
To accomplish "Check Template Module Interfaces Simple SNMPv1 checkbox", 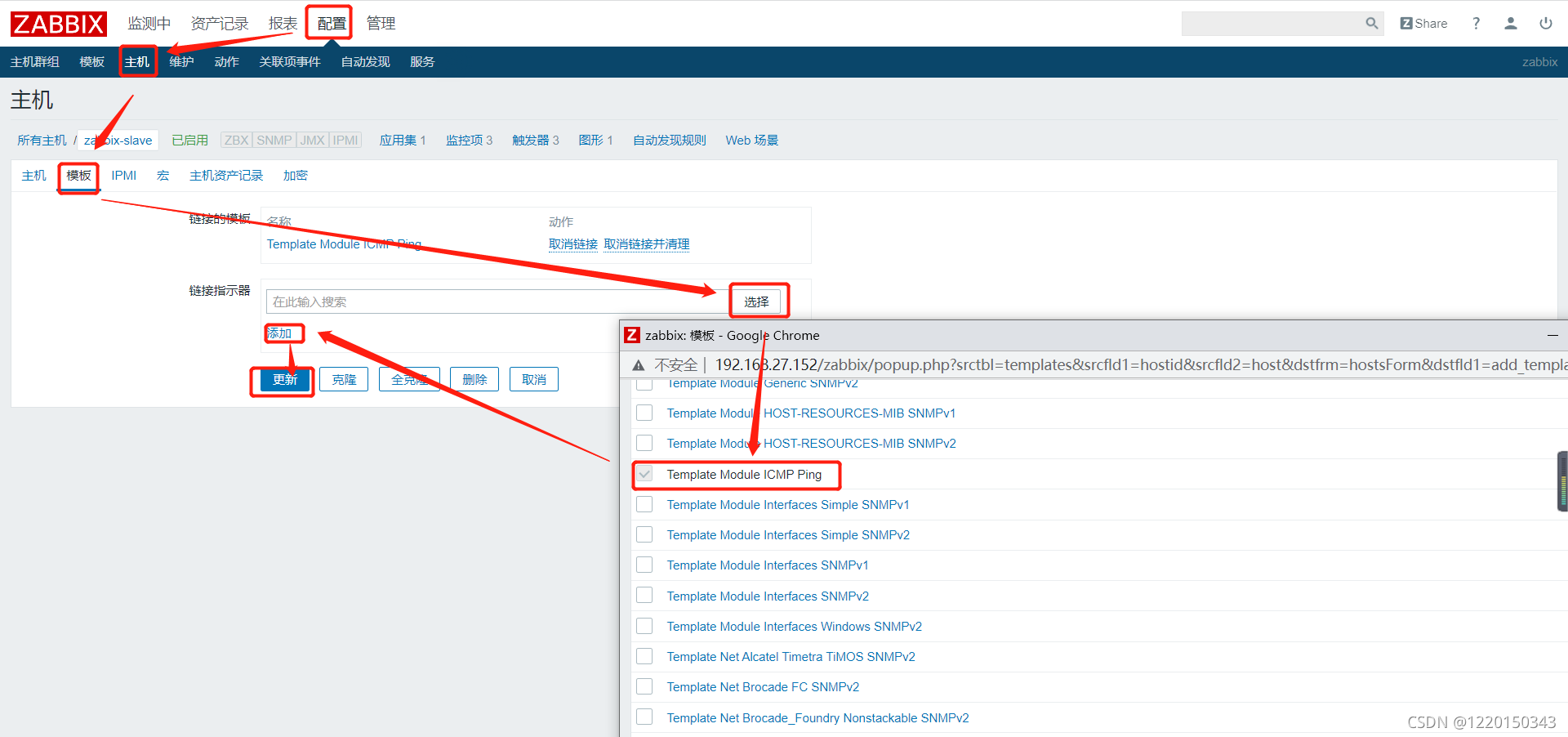I will click(x=644, y=504).
